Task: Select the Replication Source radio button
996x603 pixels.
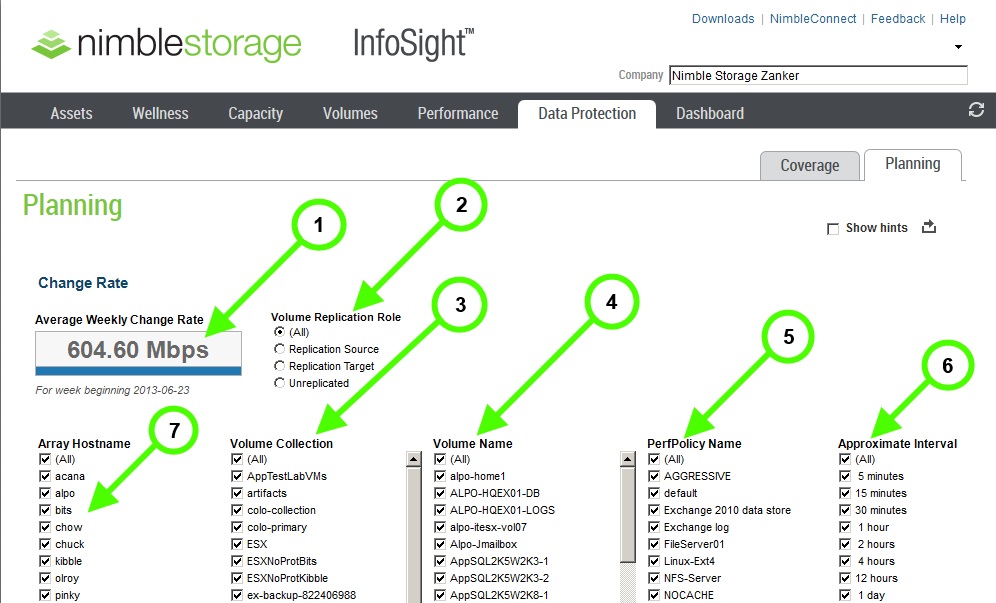Action: [x=278, y=348]
